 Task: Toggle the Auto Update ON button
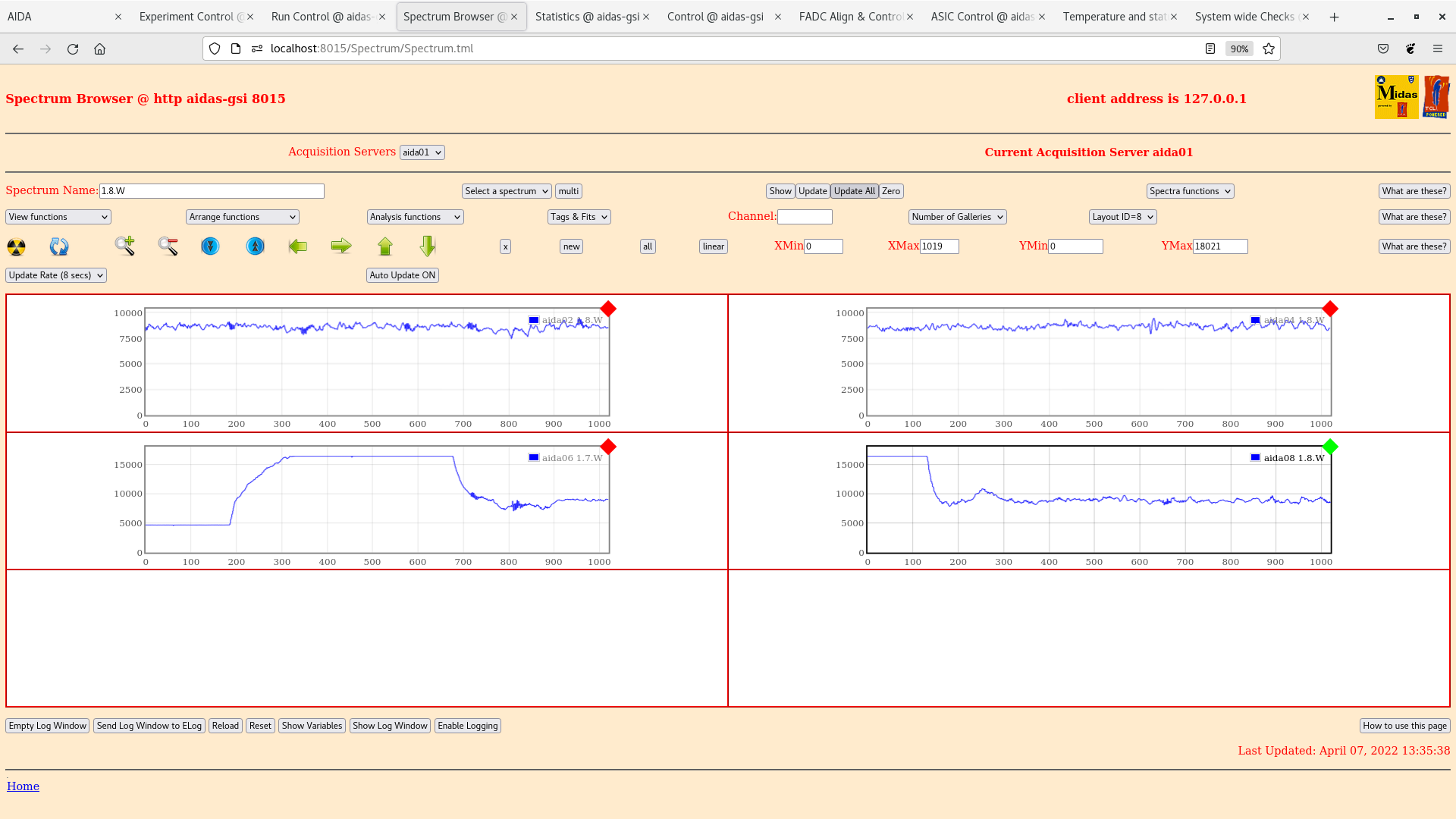403,275
